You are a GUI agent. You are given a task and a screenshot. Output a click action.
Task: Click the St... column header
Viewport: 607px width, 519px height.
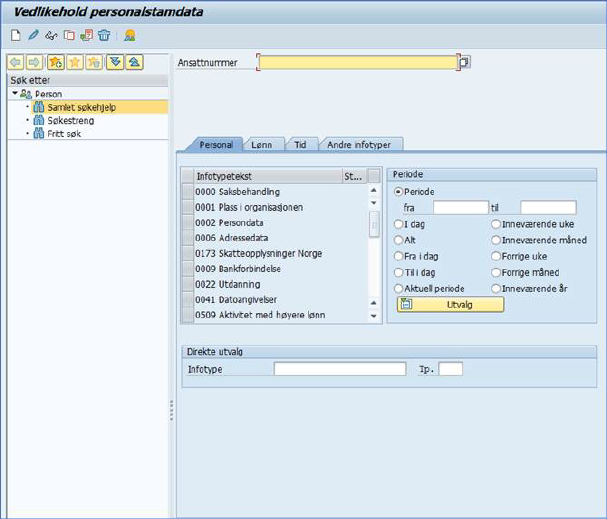click(355, 176)
